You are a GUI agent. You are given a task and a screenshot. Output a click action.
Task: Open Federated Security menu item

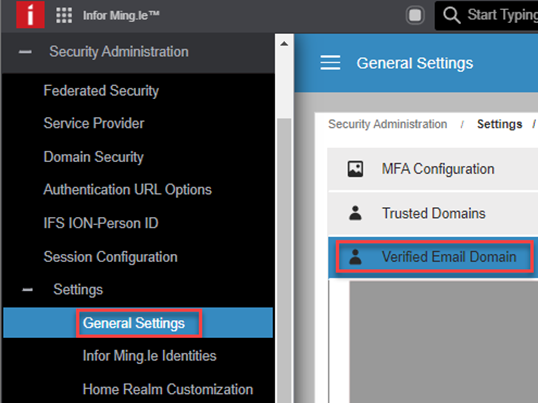(x=101, y=91)
